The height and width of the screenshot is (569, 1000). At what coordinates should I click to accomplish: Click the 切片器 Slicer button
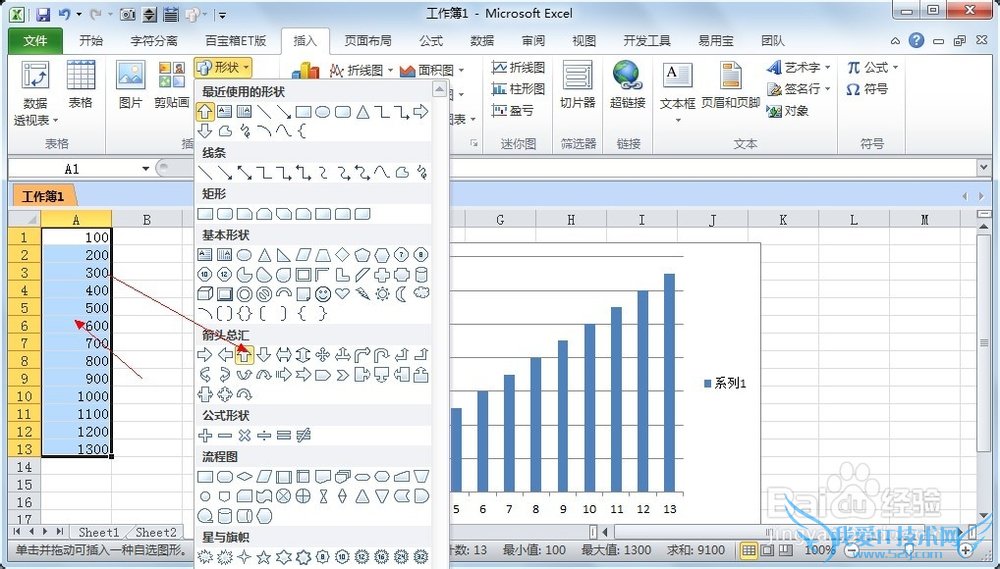point(577,84)
